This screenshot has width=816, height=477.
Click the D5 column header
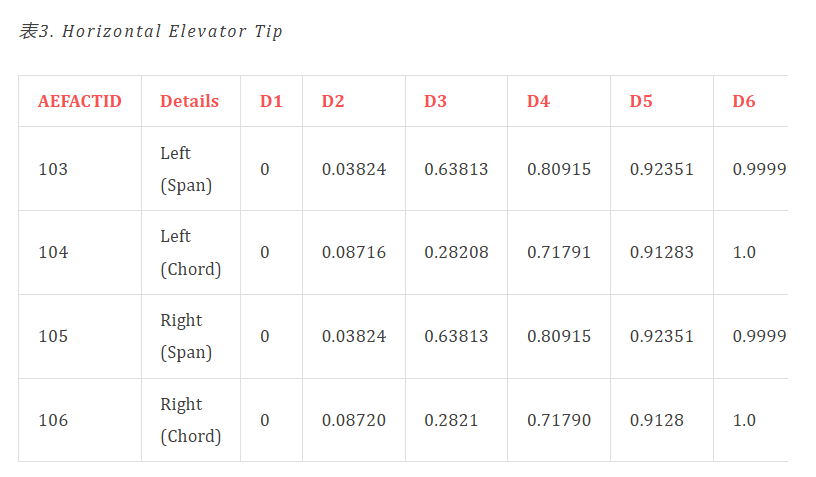641,101
